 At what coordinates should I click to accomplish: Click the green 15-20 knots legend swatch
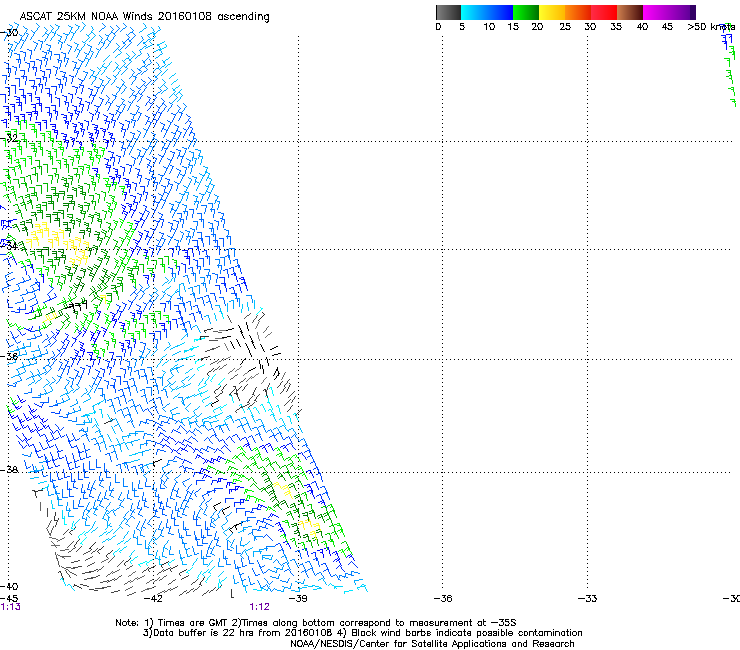(x=526, y=12)
